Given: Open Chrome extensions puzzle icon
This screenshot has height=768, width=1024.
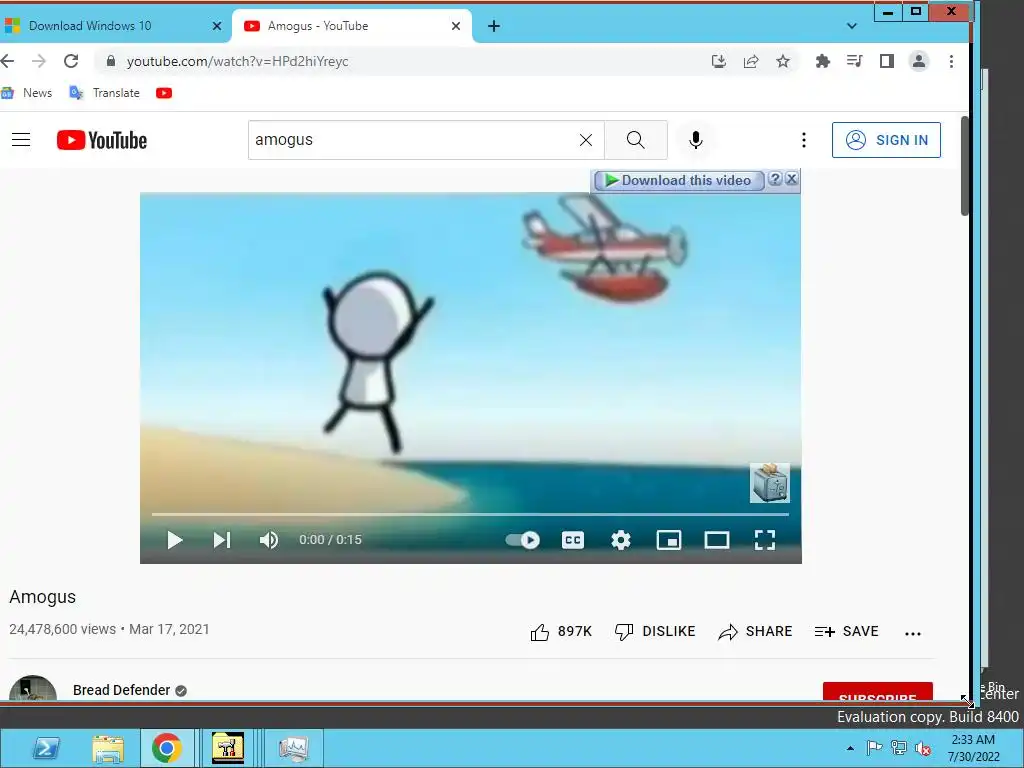Looking at the screenshot, I should (x=823, y=61).
